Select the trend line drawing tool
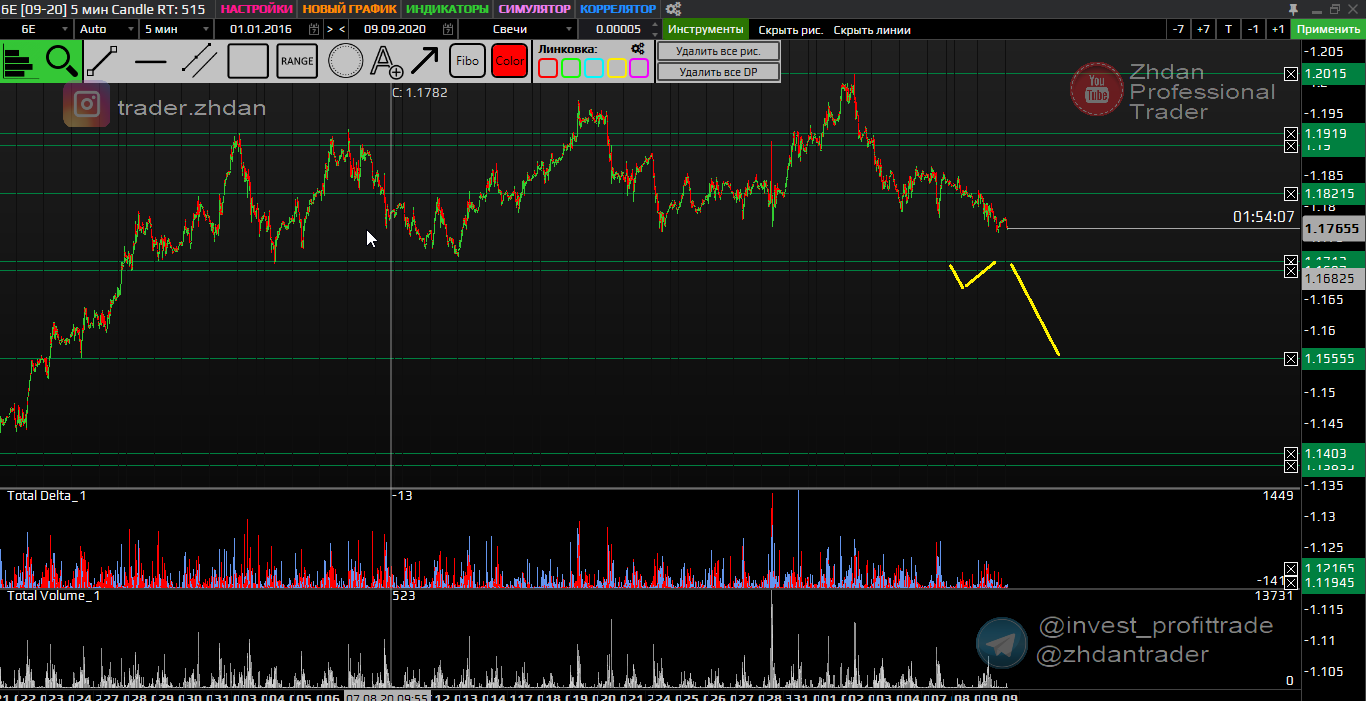 pyautogui.click(x=103, y=62)
